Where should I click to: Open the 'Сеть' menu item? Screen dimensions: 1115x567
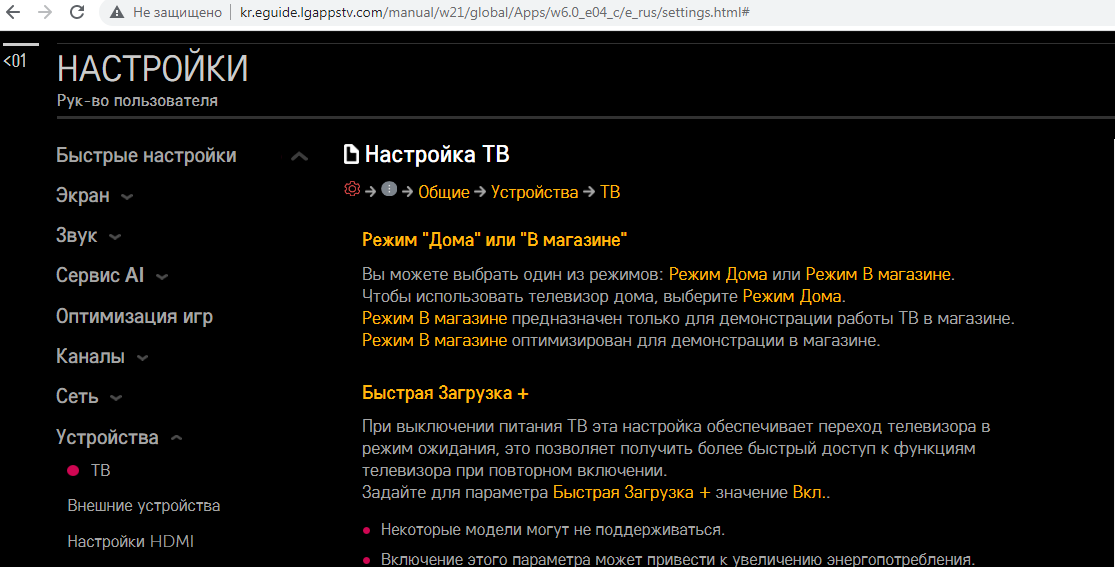77,396
